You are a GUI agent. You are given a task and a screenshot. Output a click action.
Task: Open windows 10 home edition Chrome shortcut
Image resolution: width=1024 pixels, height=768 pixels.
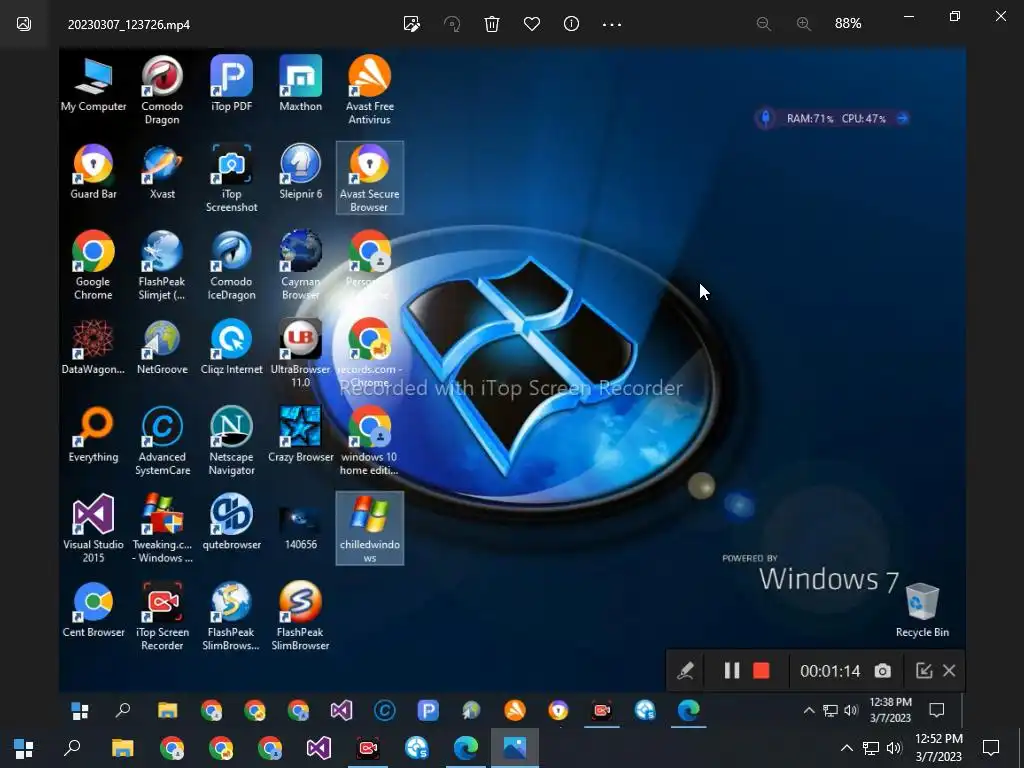click(370, 441)
